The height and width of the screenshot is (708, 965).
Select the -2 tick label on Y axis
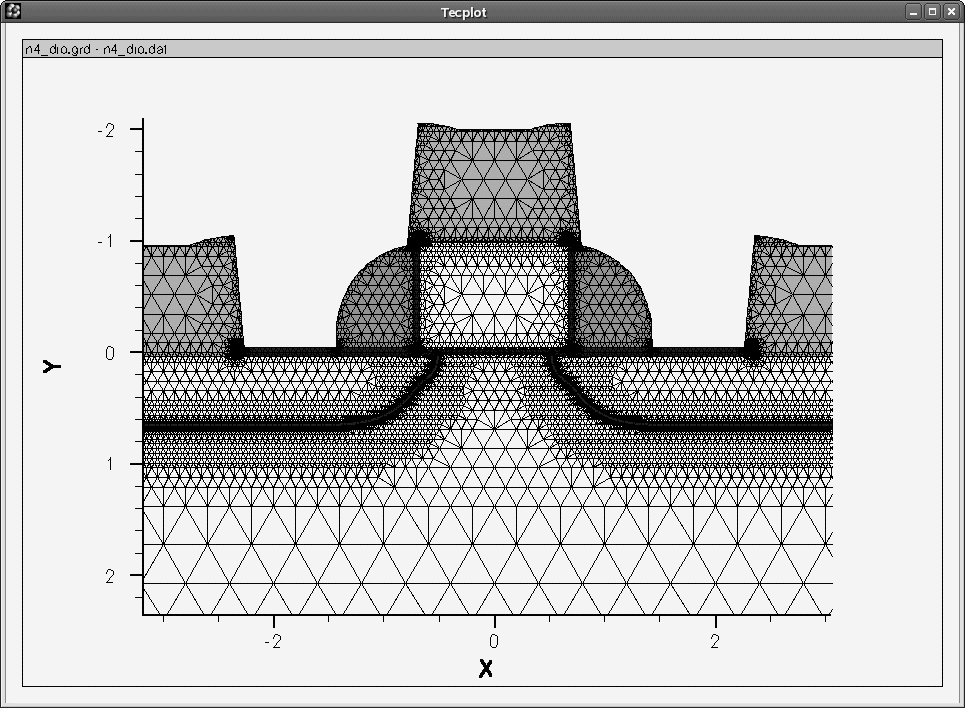point(105,130)
